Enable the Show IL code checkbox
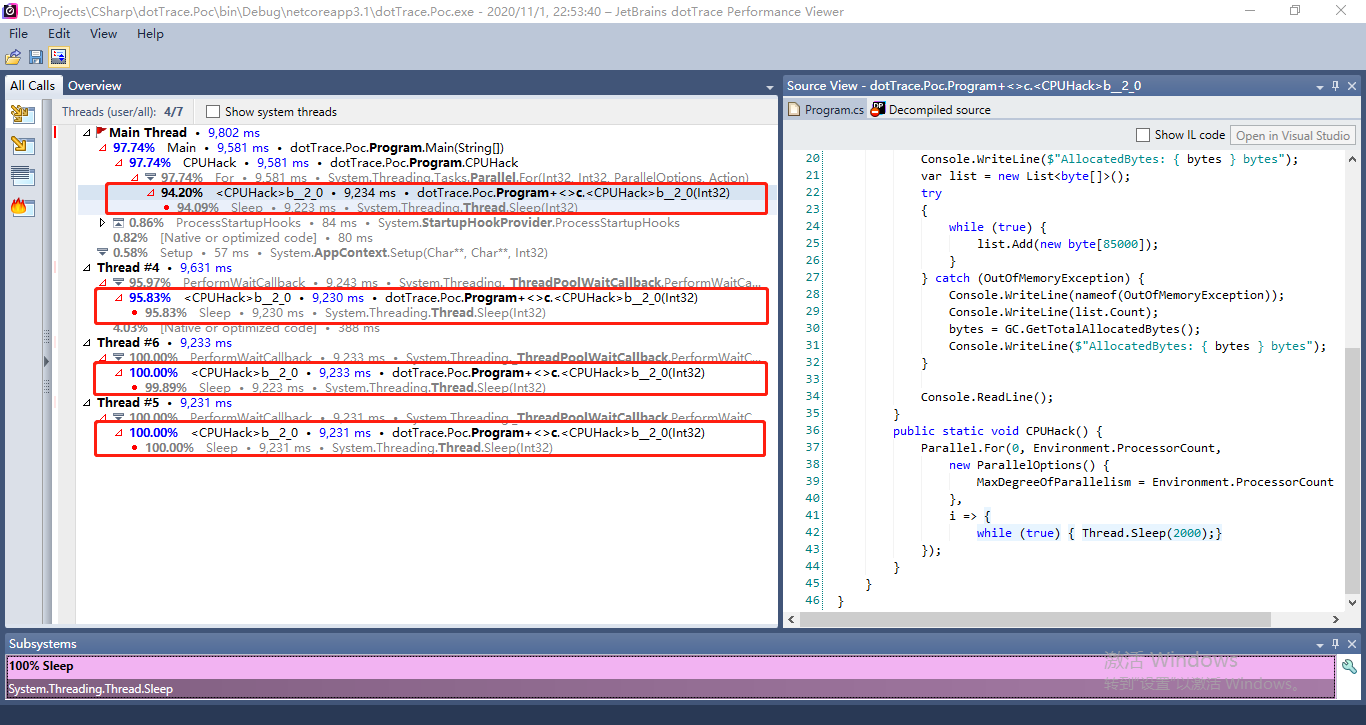 [1142, 135]
